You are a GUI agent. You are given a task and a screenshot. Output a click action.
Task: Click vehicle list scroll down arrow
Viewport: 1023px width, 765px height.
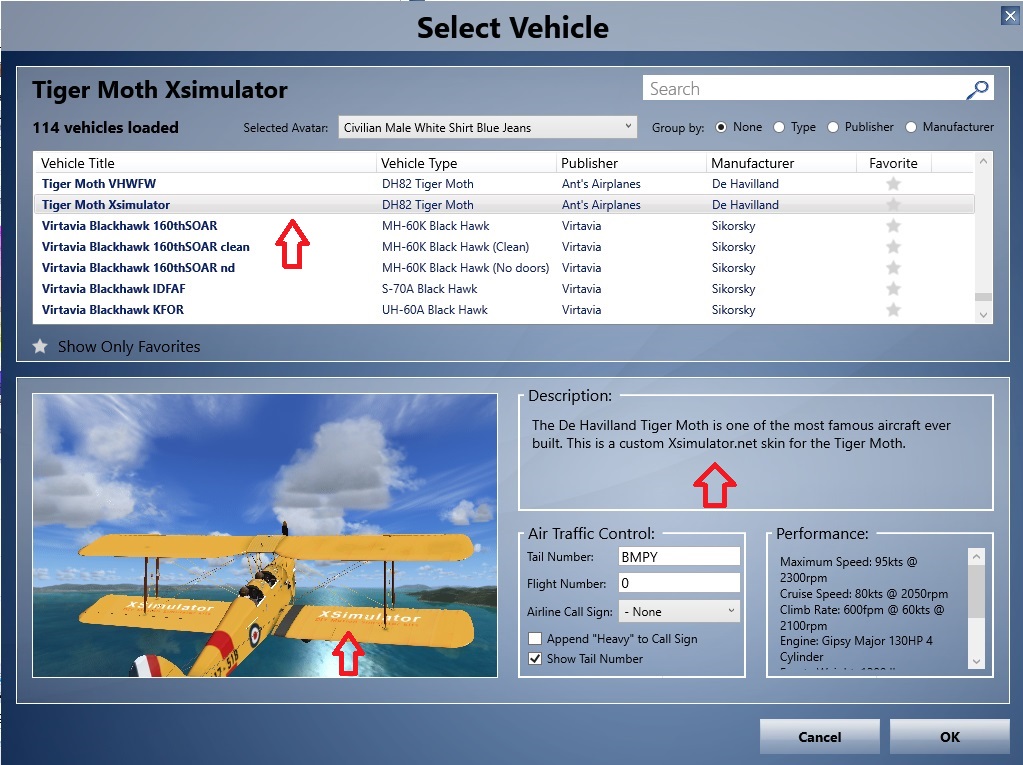(x=983, y=315)
